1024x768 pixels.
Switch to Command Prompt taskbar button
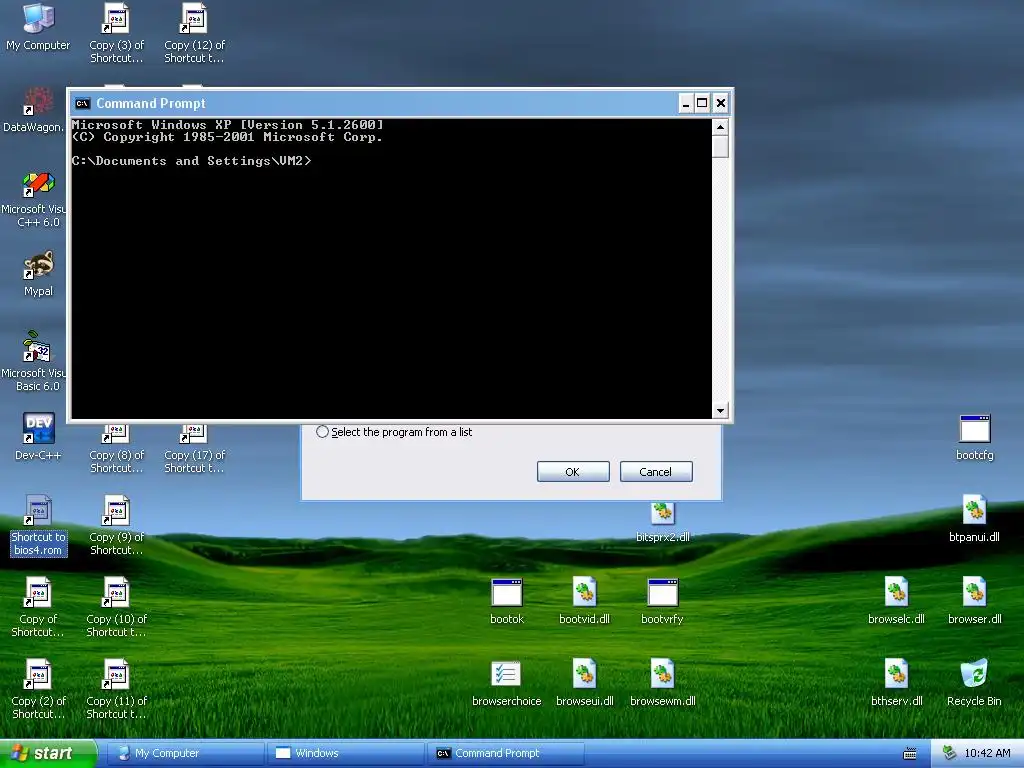[506, 753]
